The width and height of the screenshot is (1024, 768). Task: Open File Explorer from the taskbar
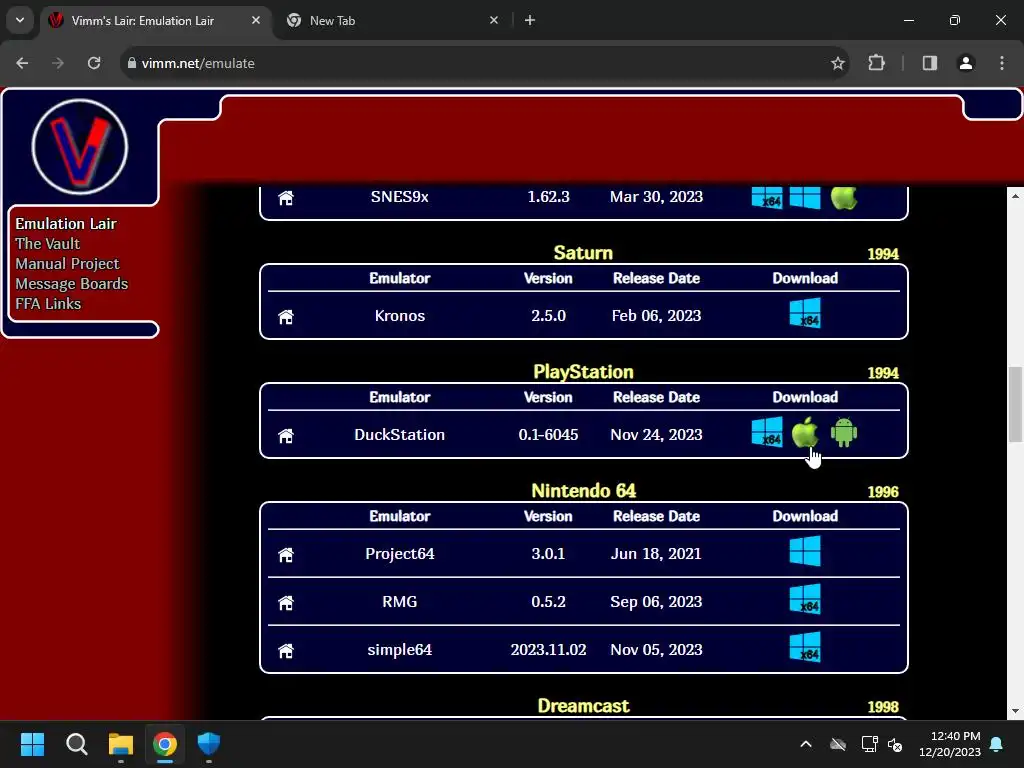(x=121, y=744)
